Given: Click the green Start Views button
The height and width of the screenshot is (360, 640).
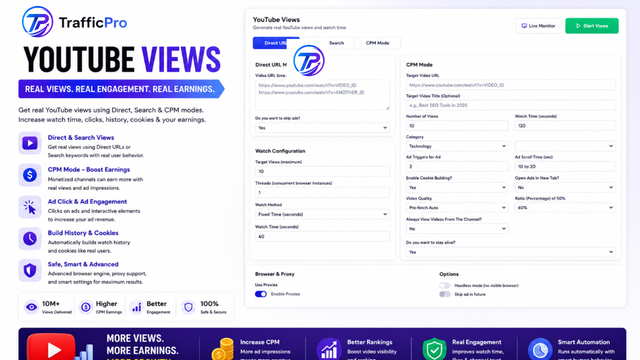Looking at the screenshot, I should 592,26.
